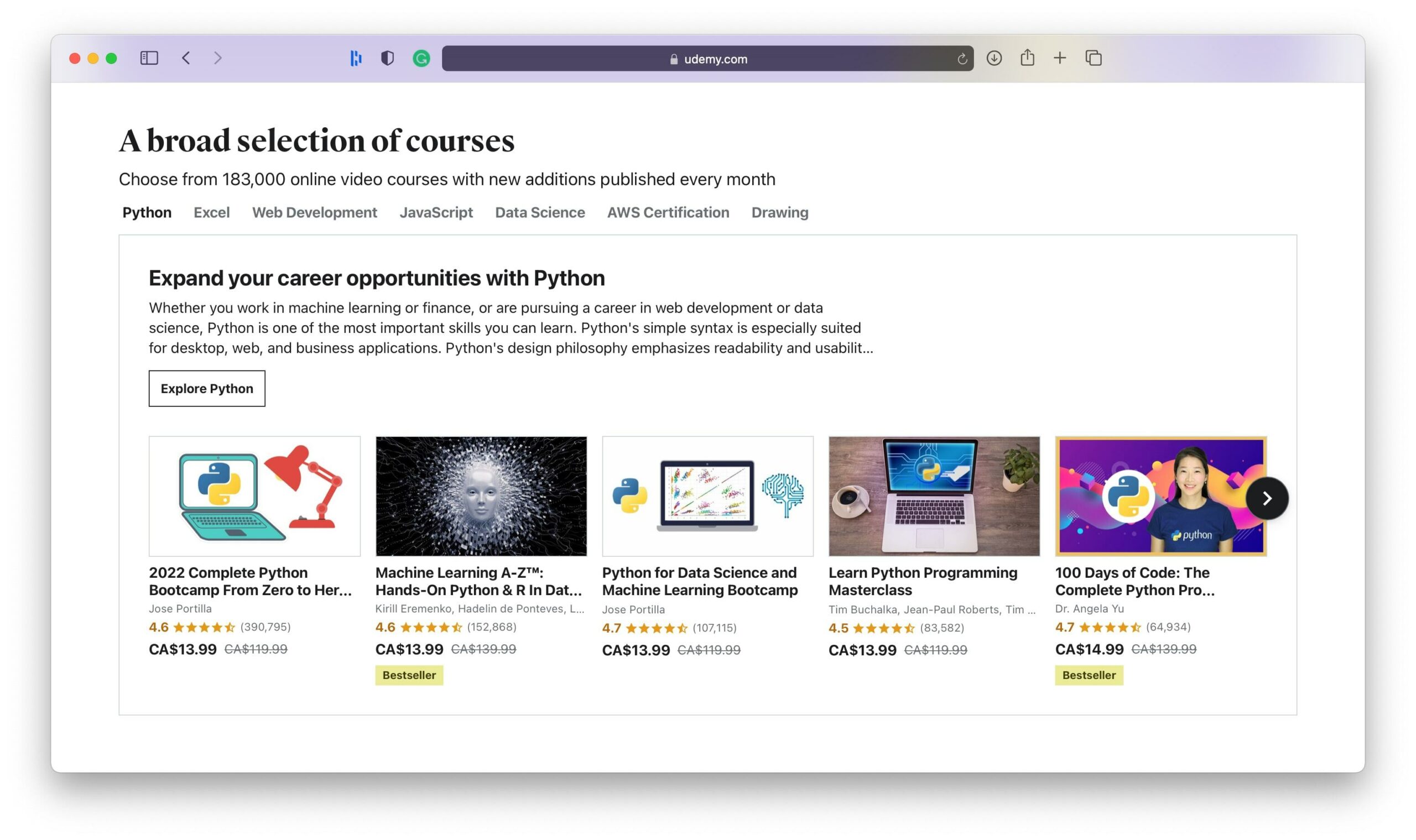Advance the course carousel with the right arrow
The width and height of the screenshot is (1416, 840).
1267,498
